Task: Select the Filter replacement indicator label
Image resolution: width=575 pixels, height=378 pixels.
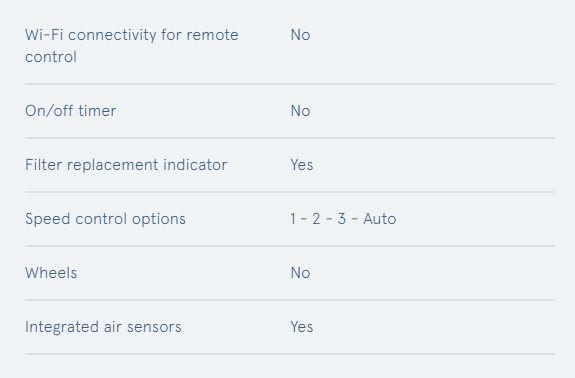Action: pos(126,165)
